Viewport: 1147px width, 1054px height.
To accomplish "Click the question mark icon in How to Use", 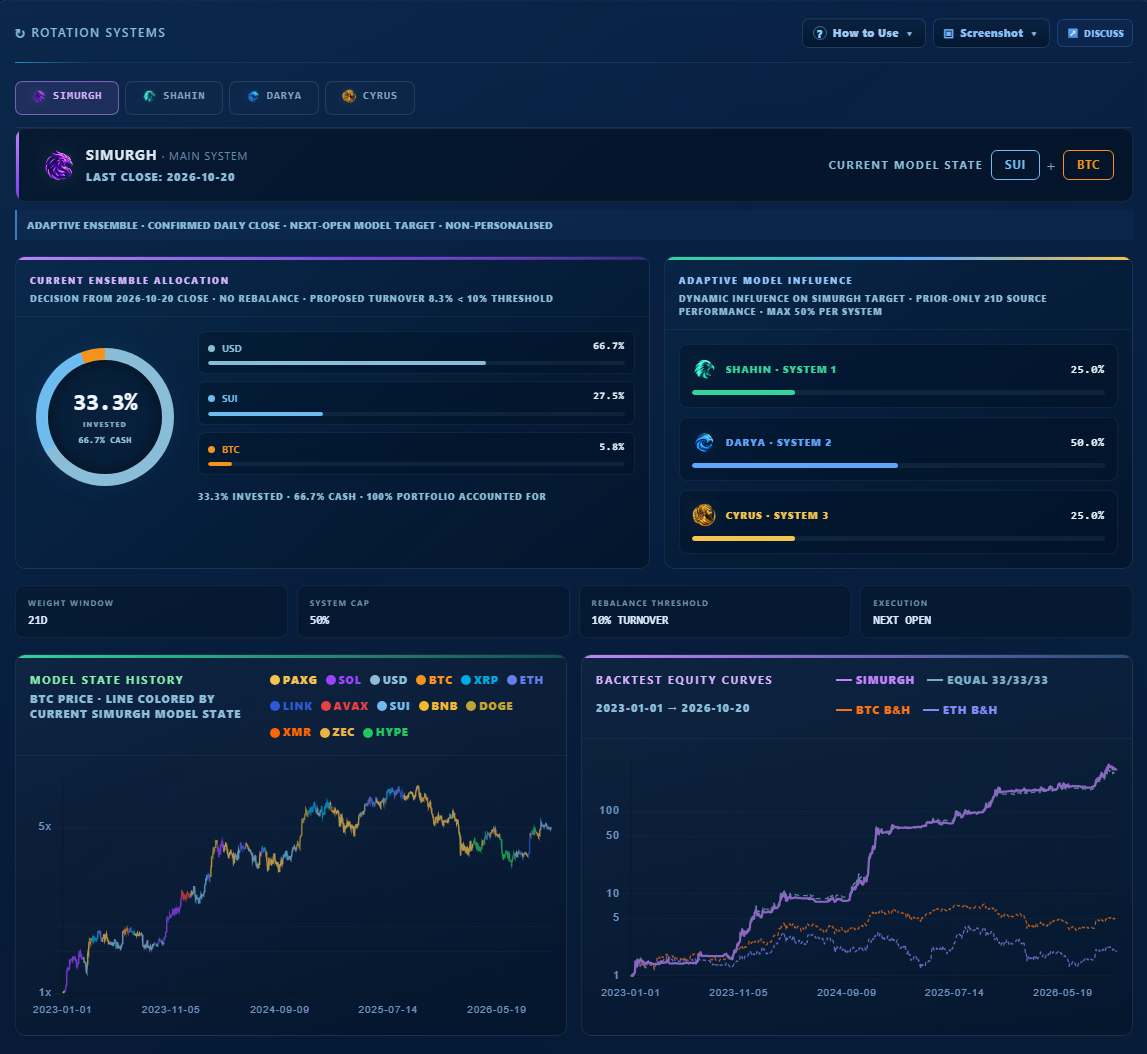I will (x=820, y=34).
